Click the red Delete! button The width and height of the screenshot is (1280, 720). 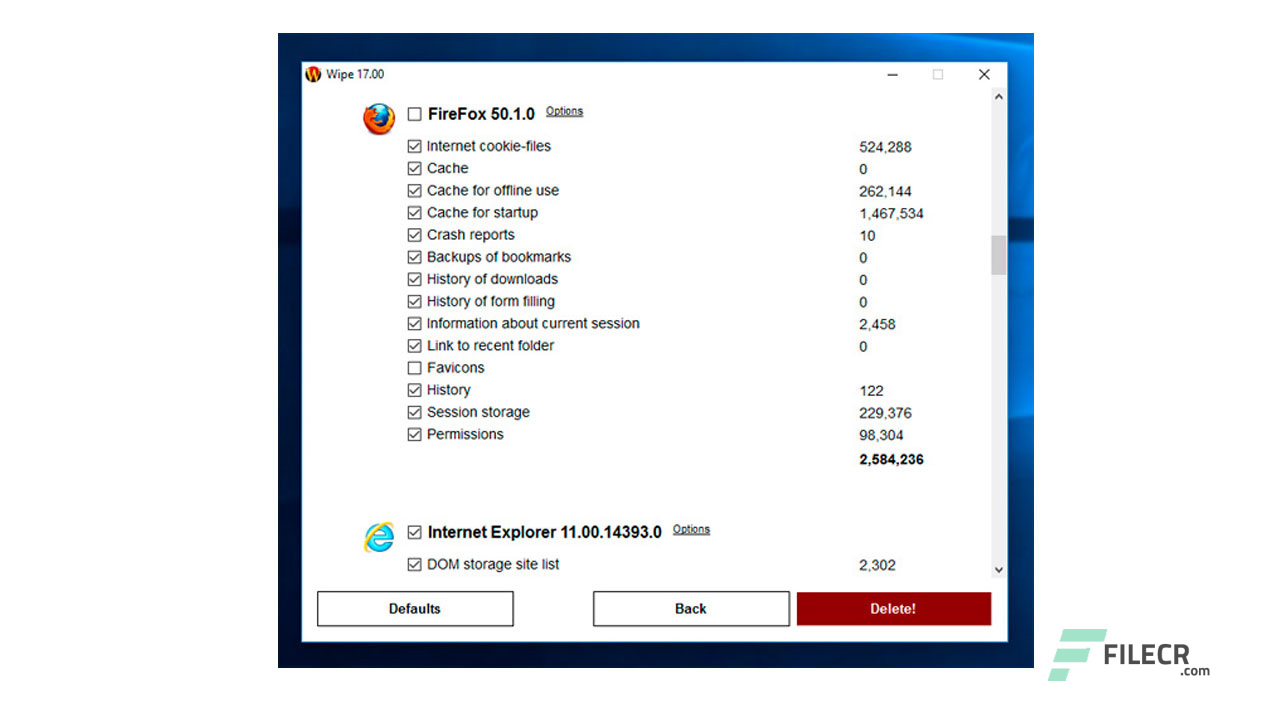894,608
